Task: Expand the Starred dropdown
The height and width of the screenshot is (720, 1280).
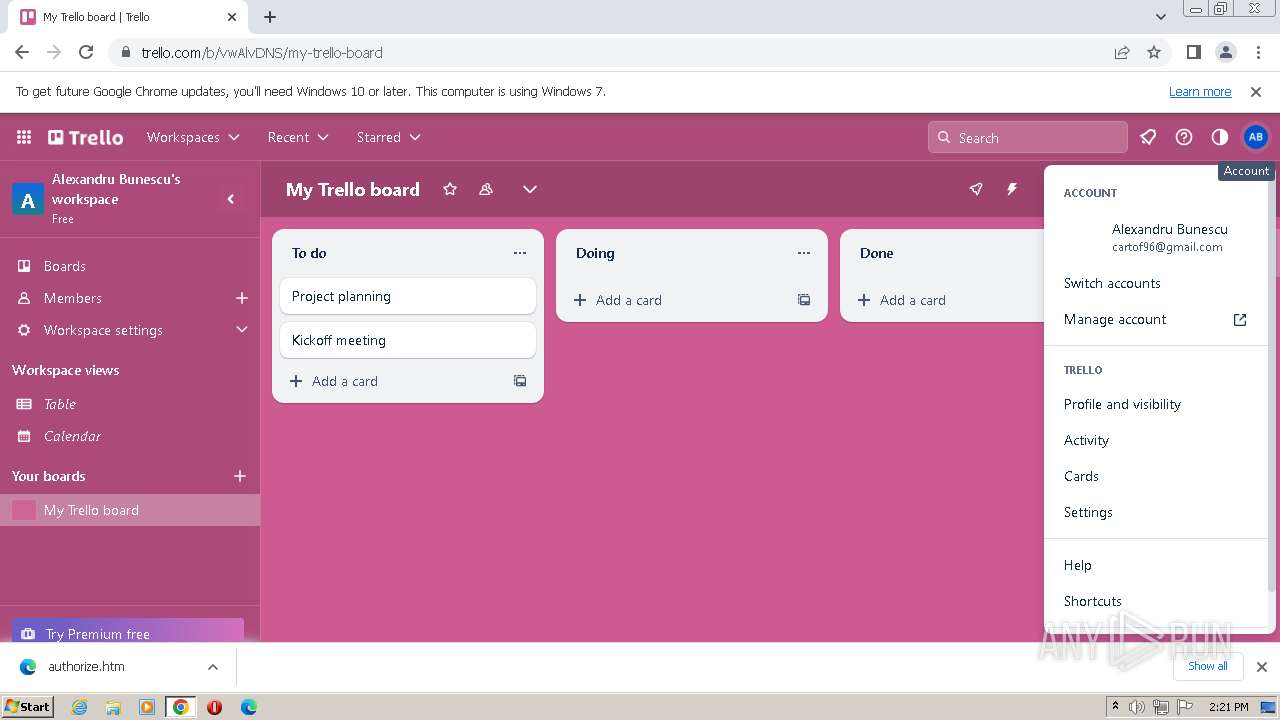Action: click(x=388, y=137)
